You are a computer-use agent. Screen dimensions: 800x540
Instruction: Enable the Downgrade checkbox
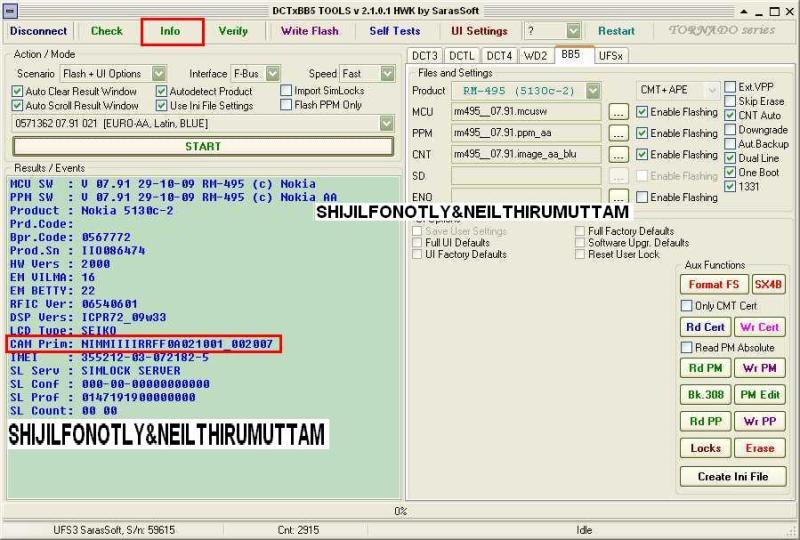(730, 130)
